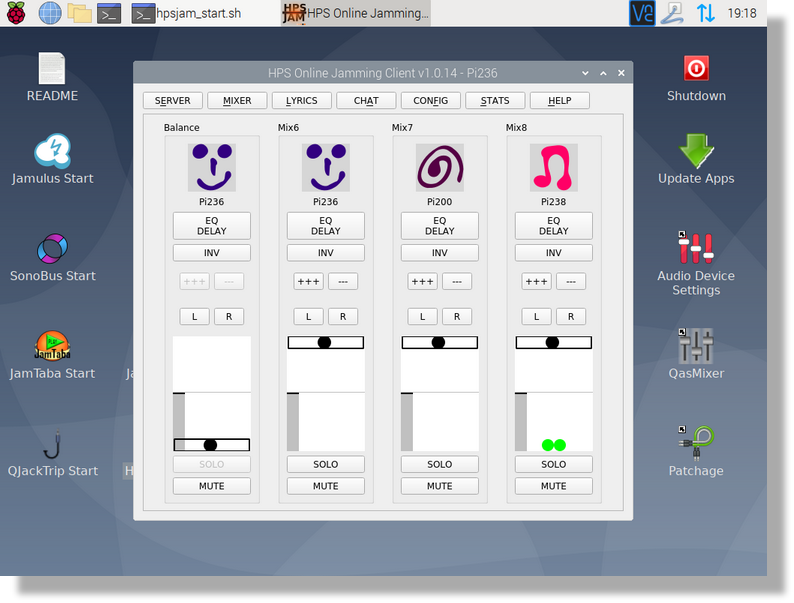Open the SERVER tab

pos(173,100)
